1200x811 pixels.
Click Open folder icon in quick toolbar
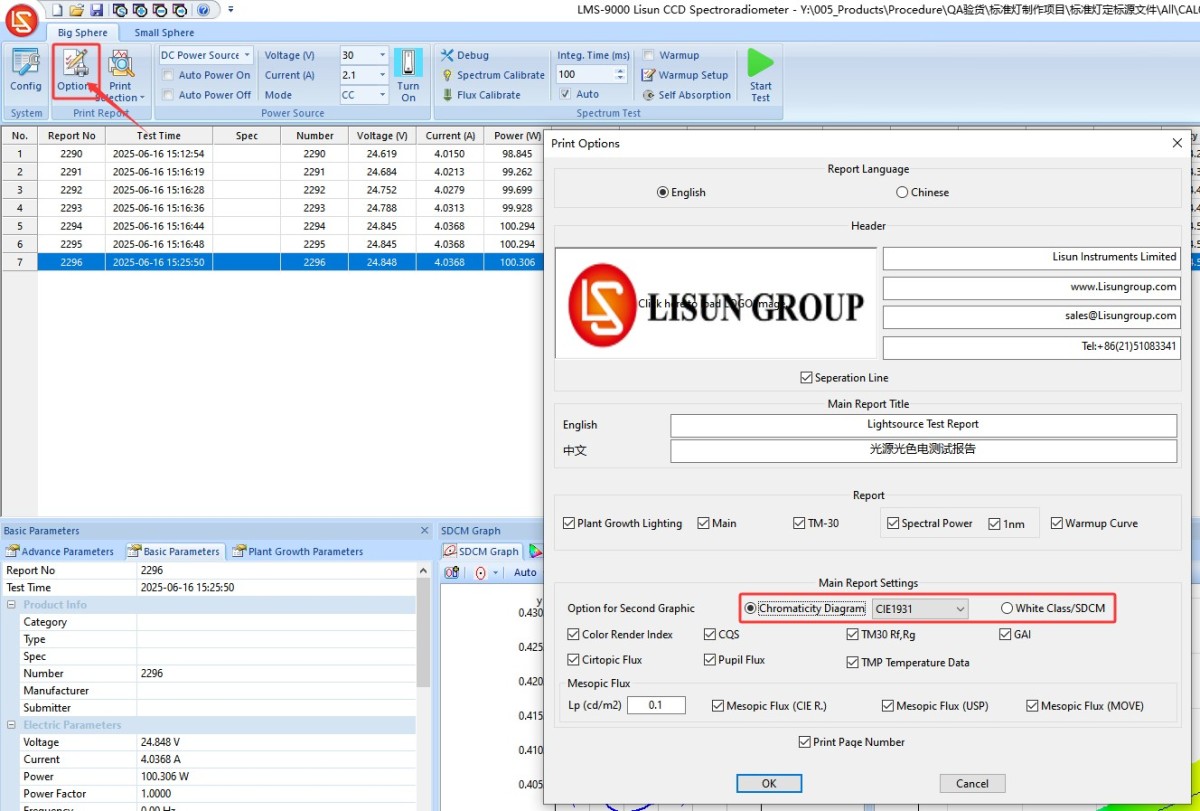click(76, 9)
